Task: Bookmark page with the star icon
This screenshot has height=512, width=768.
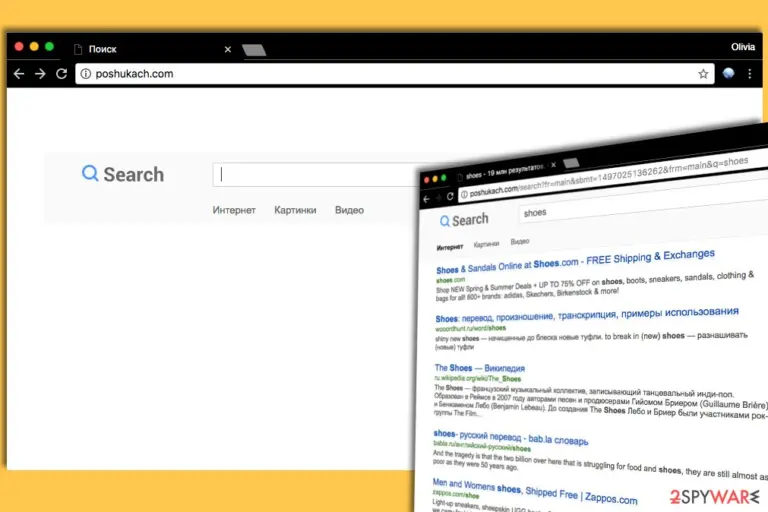Action: [x=703, y=73]
